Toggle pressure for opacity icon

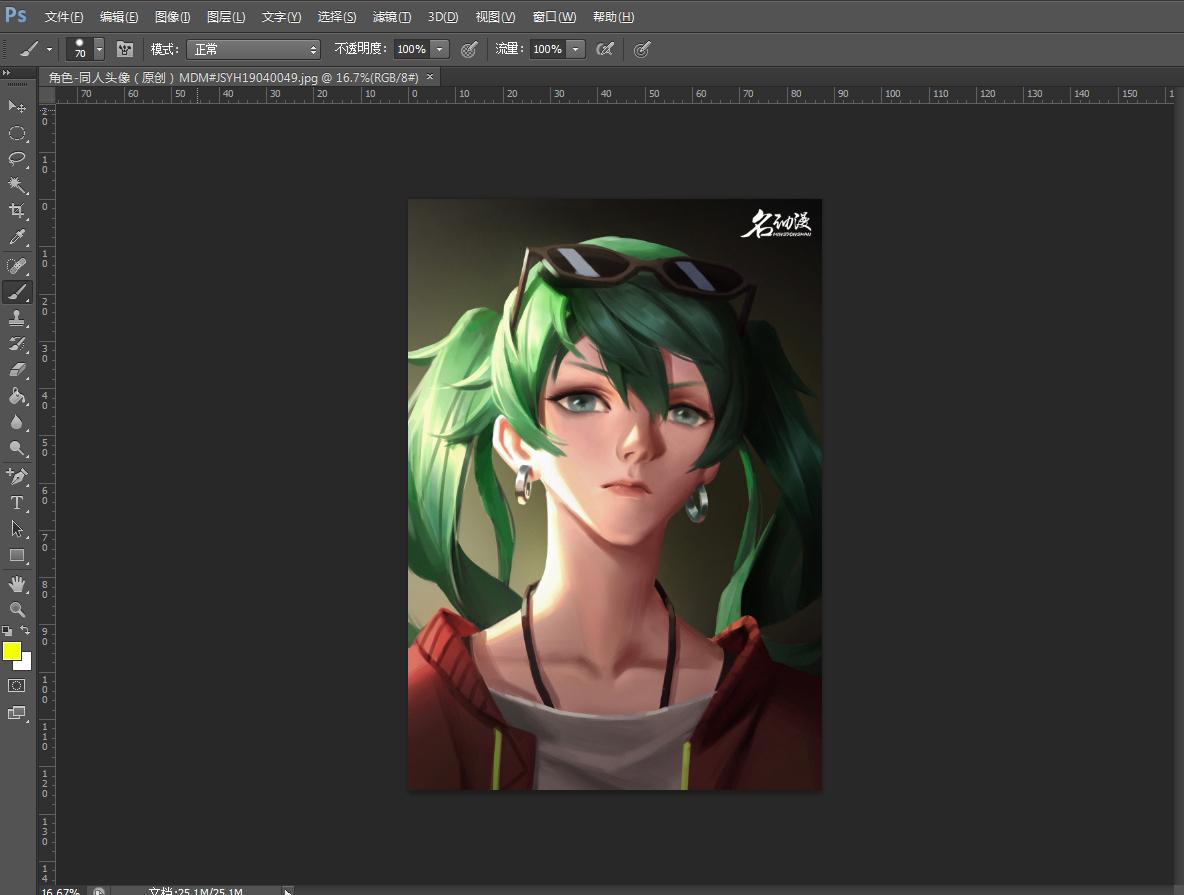coord(469,50)
